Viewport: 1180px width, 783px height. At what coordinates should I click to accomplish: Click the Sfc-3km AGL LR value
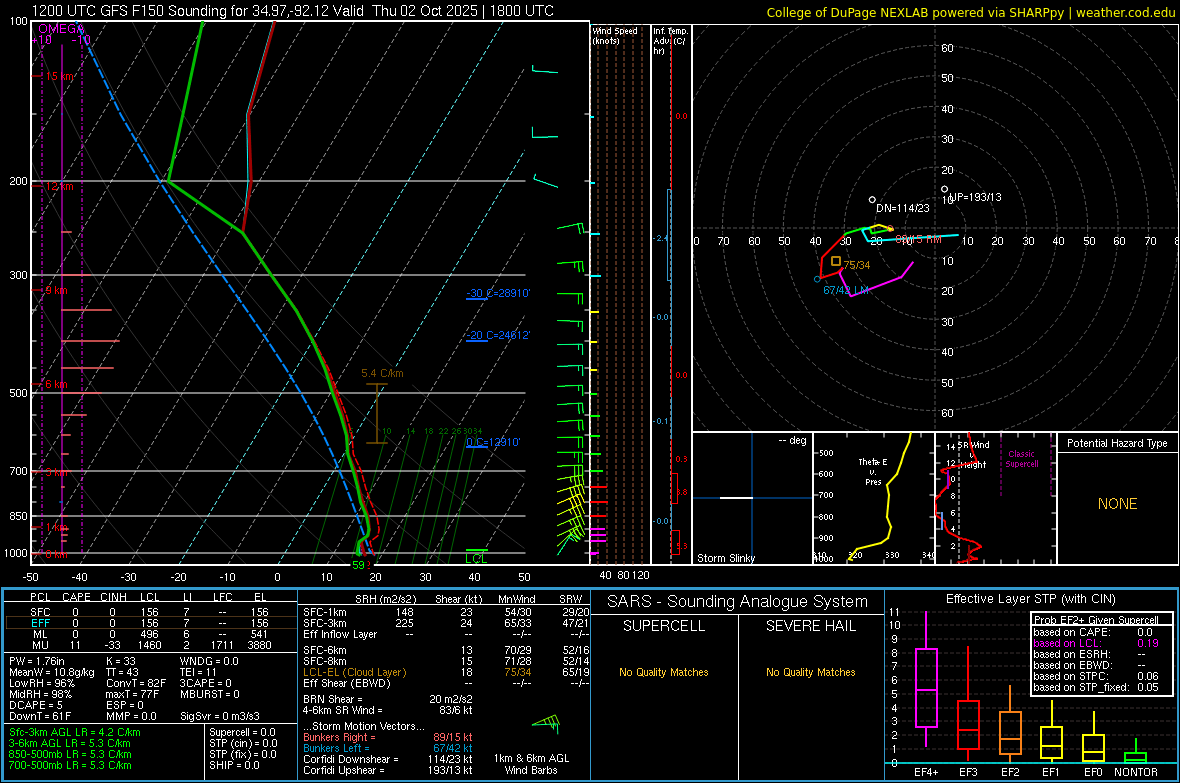[75, 732]
